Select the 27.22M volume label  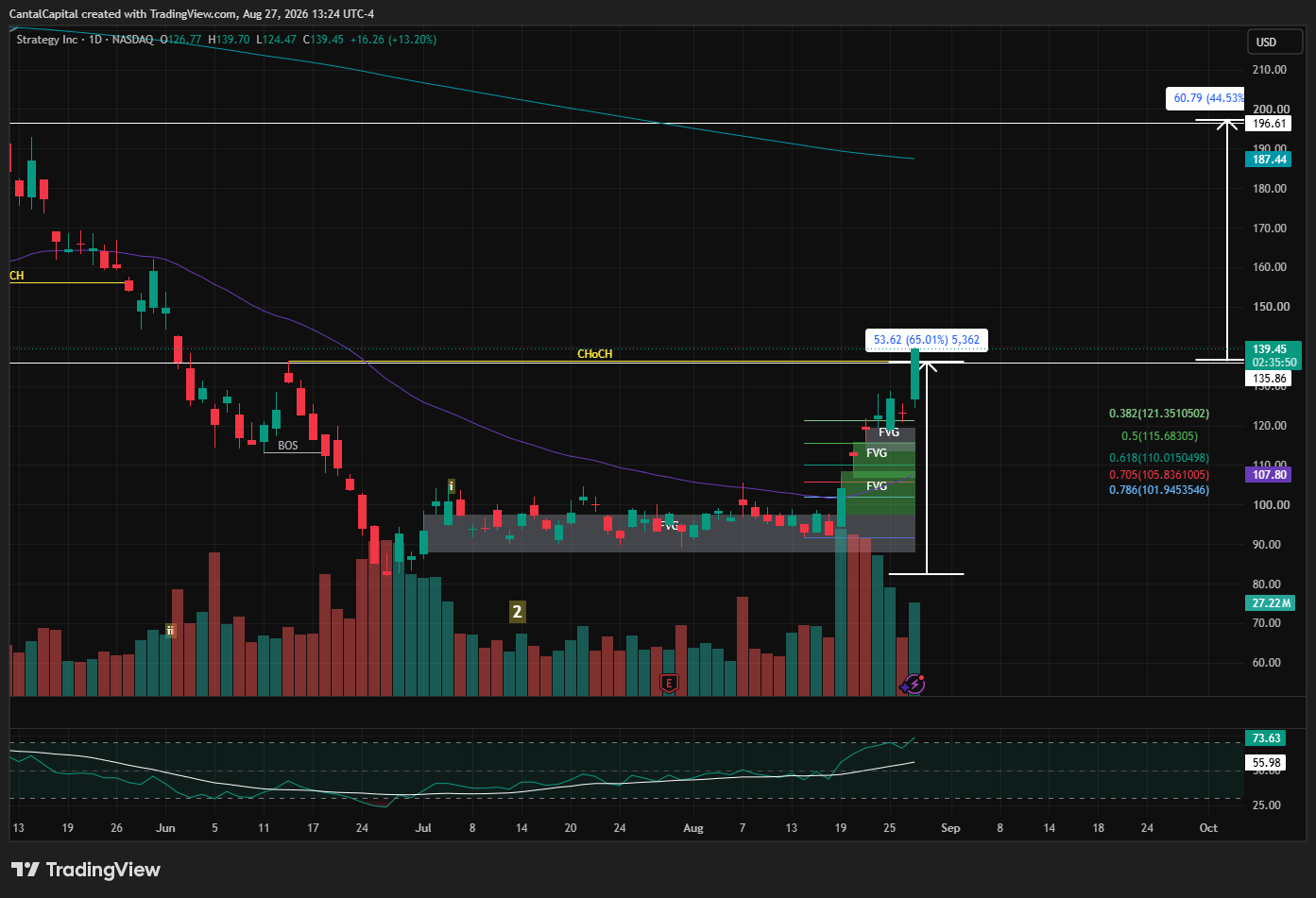click(x=1271, y=603)
